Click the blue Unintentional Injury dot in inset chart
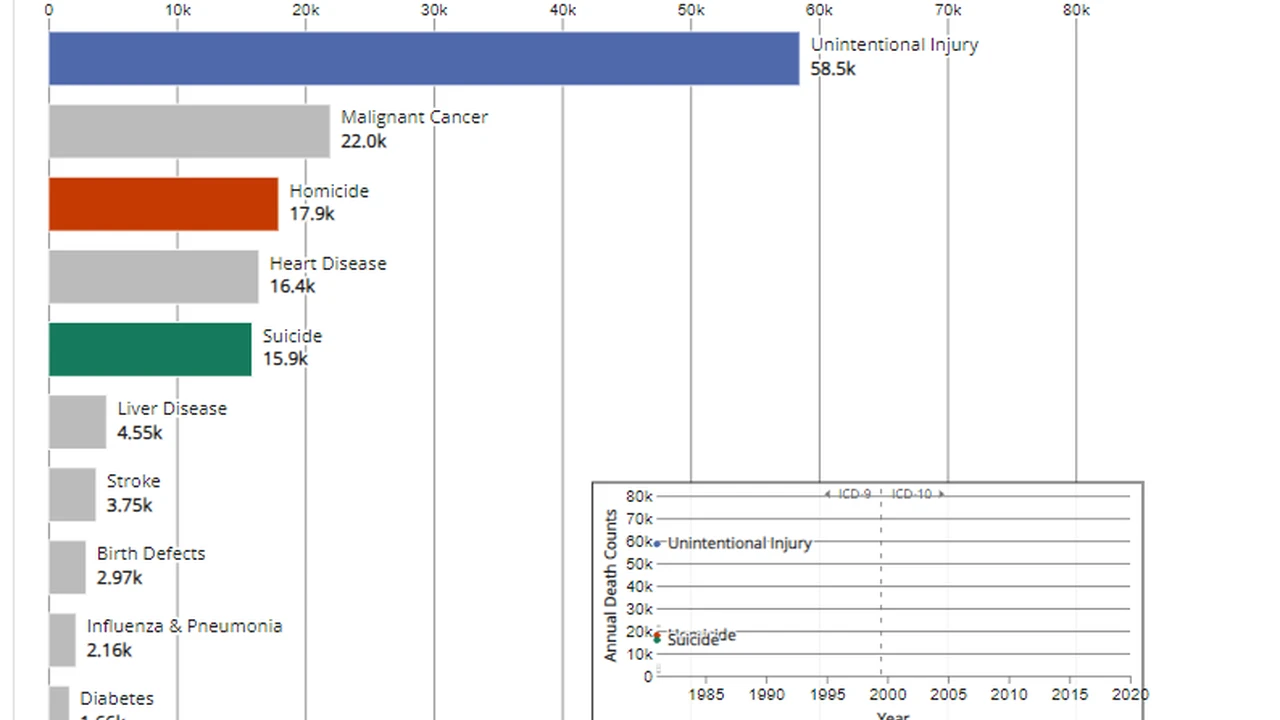1280x720 pixels. click(657, 543)
